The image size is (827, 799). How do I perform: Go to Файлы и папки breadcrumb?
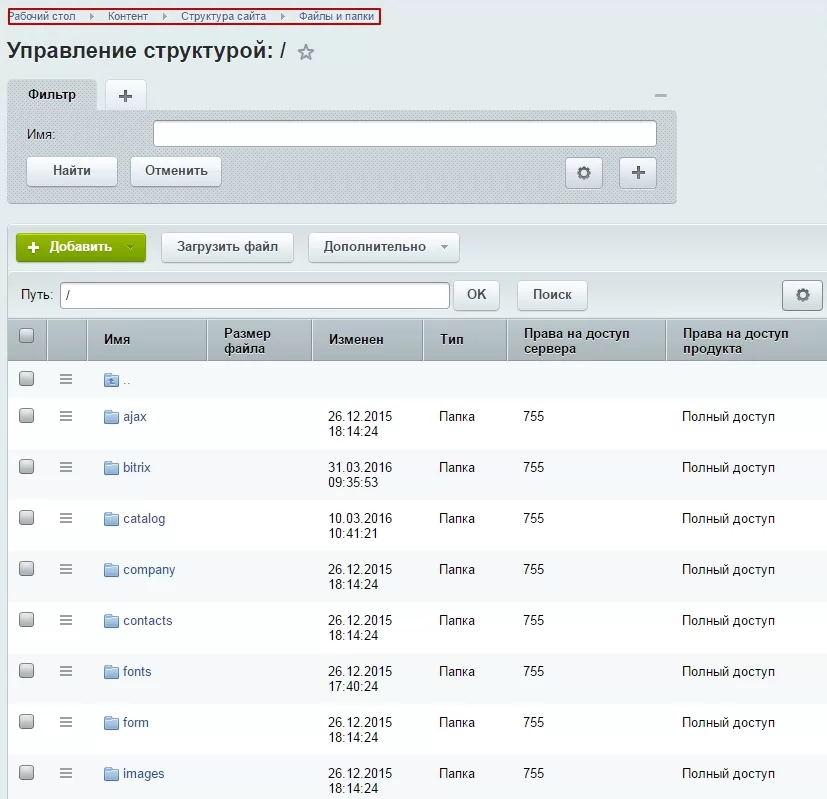click(336, 16)
